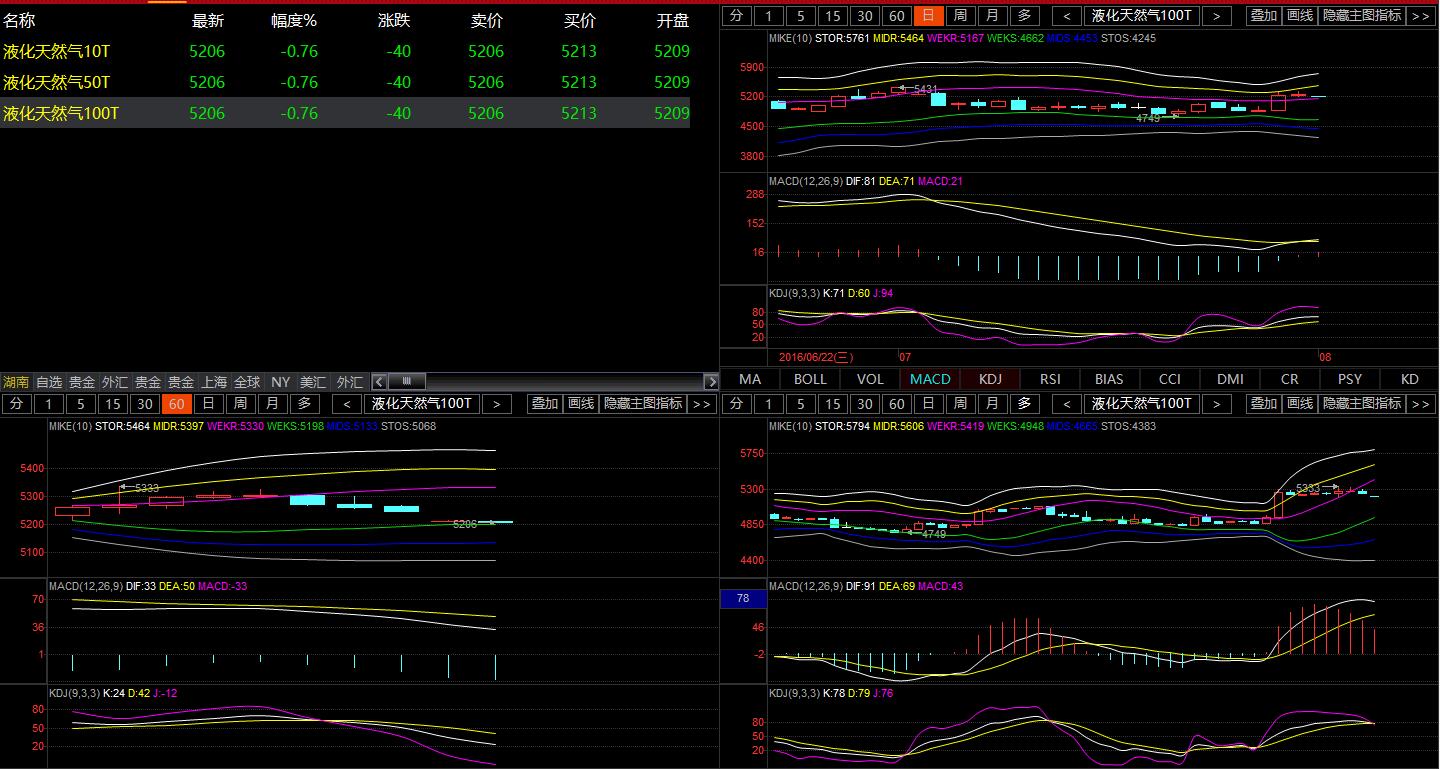
Task: Click 叠加 overlay in bottom-left chart toolbar
Action: click(x=545, y=403)
